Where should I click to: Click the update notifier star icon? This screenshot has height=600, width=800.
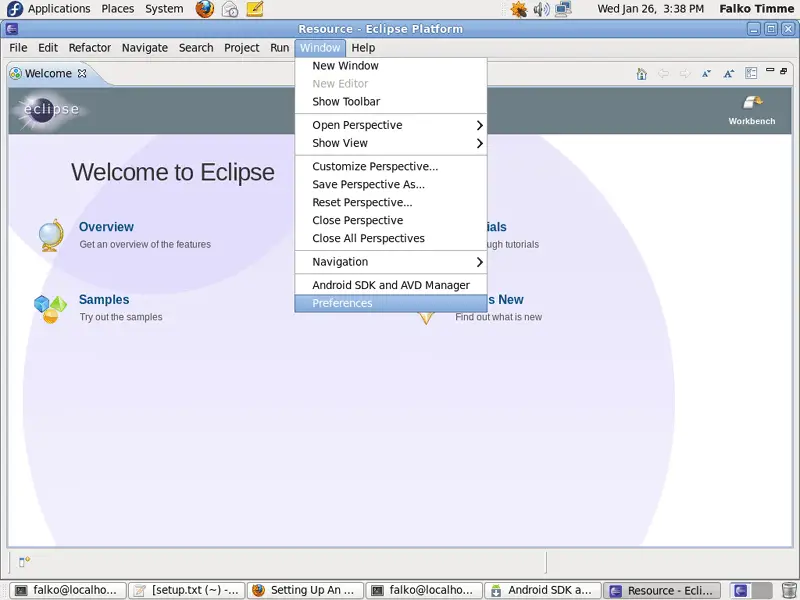[519, 9]
